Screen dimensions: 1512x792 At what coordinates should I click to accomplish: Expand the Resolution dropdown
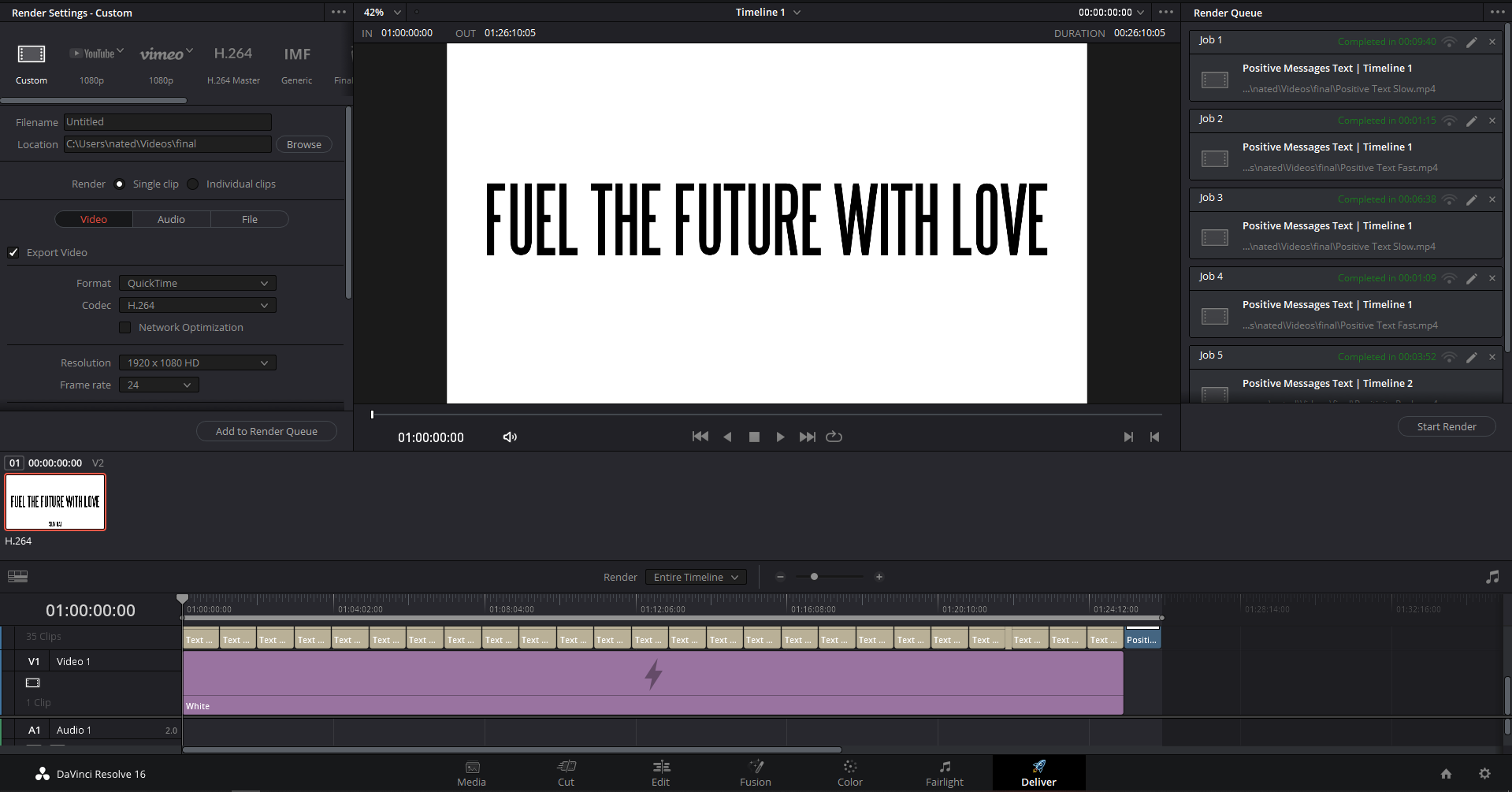[197, 363]
